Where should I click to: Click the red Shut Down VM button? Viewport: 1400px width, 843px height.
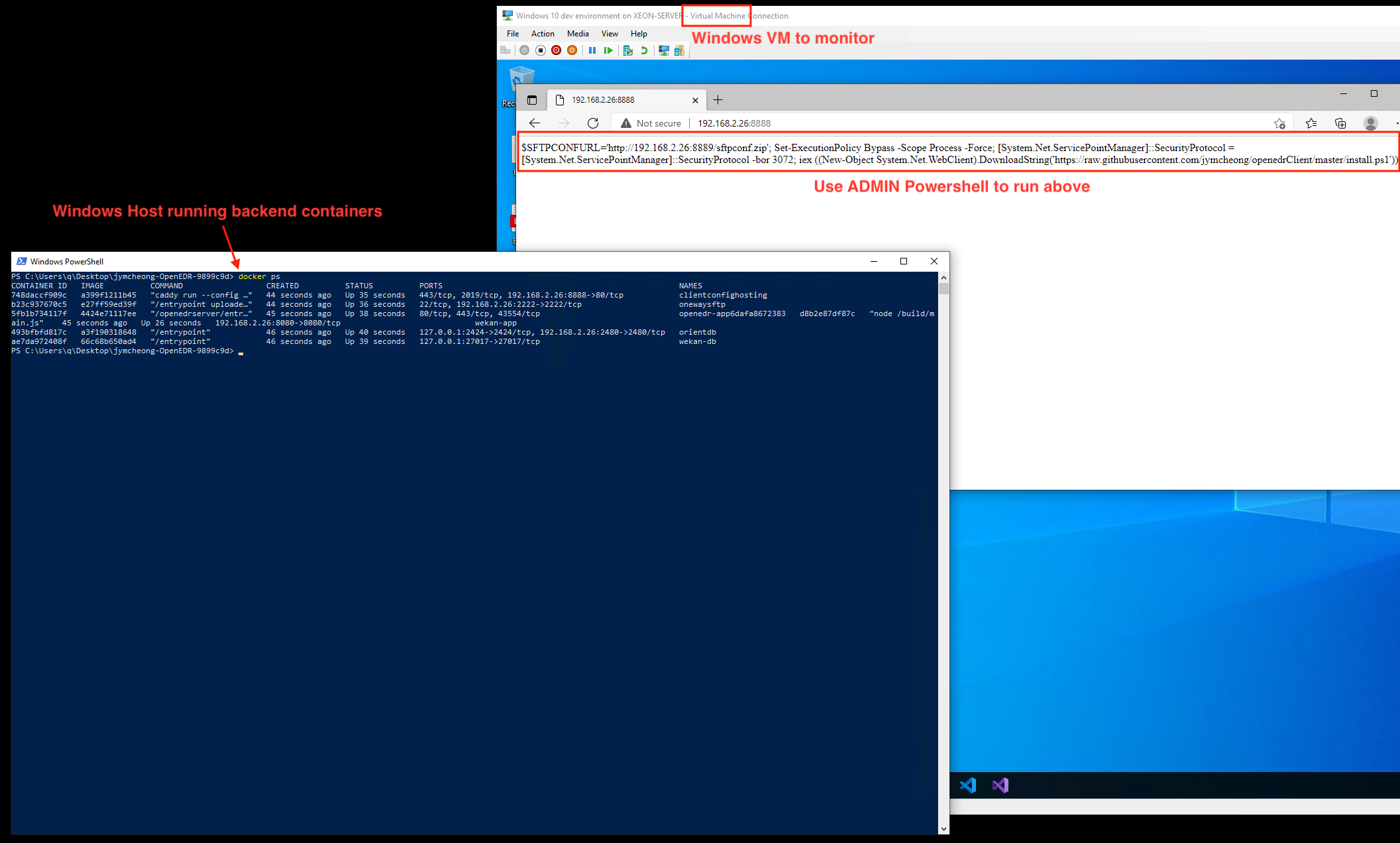click(x=557, y=50)
